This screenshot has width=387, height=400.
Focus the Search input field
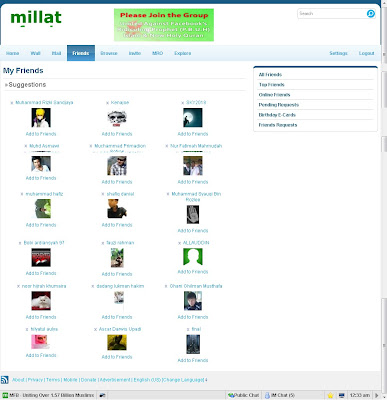pyautogui.click(x=332, y=14)
